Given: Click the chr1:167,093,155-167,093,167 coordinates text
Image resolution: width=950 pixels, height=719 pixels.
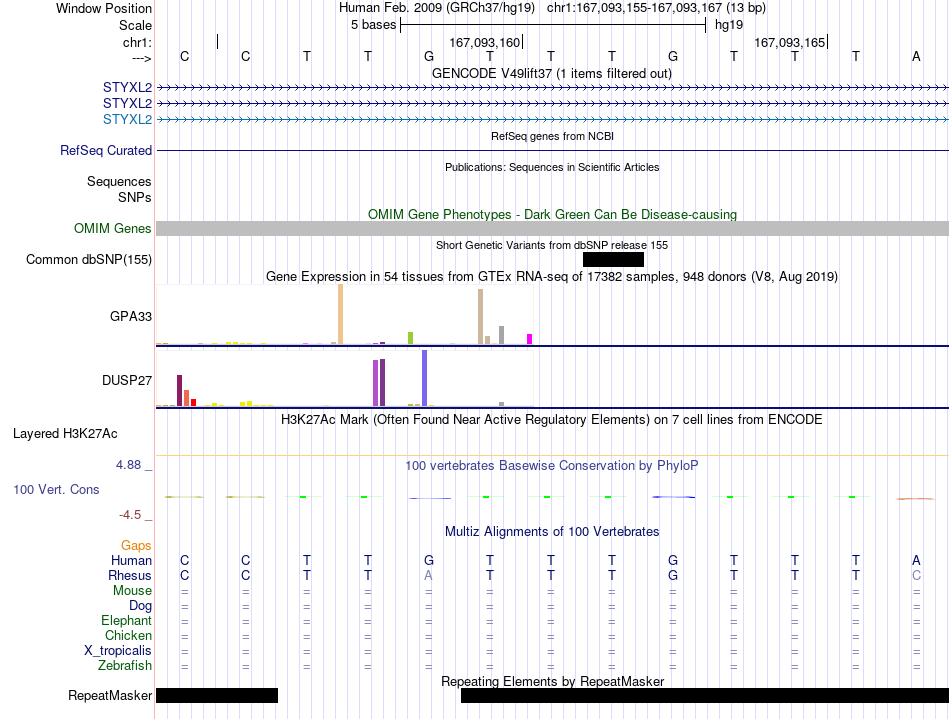Looking at the screenshot, I should tap(656, 8).
